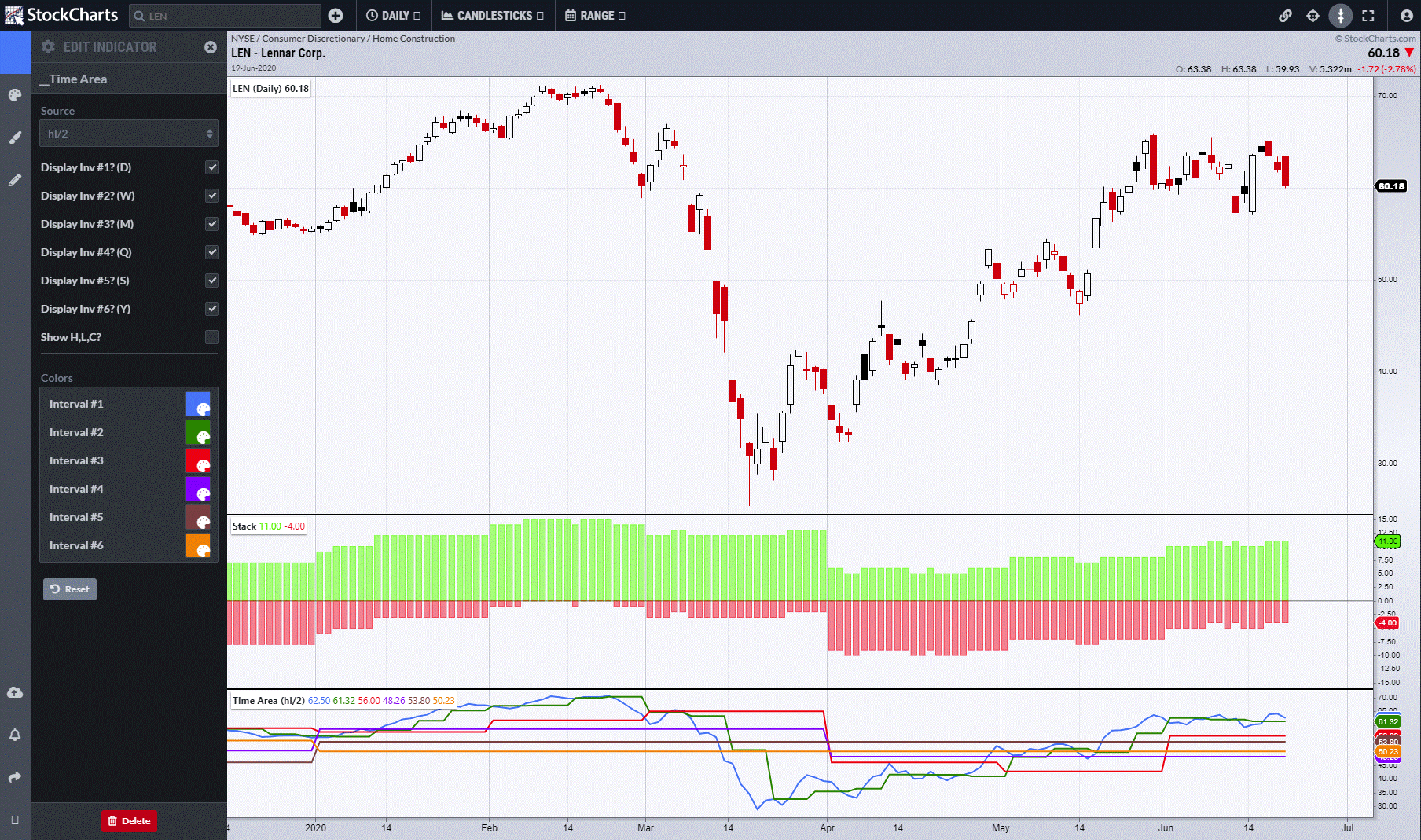
Task: Select the pencil annotation tool in sidebar
Action: (x=15, y=180)
